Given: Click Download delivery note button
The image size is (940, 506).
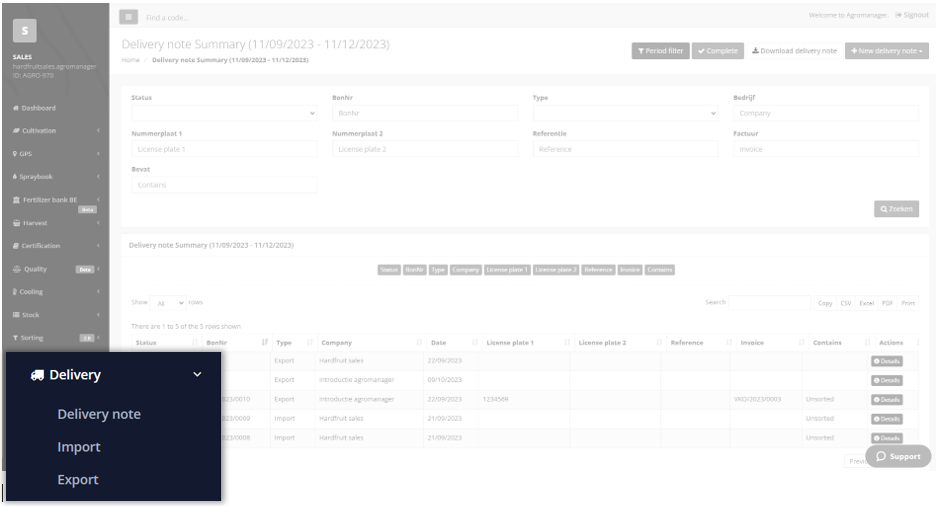Looking at the screenshot, I should pyautogui.click(x=794, y=51).
